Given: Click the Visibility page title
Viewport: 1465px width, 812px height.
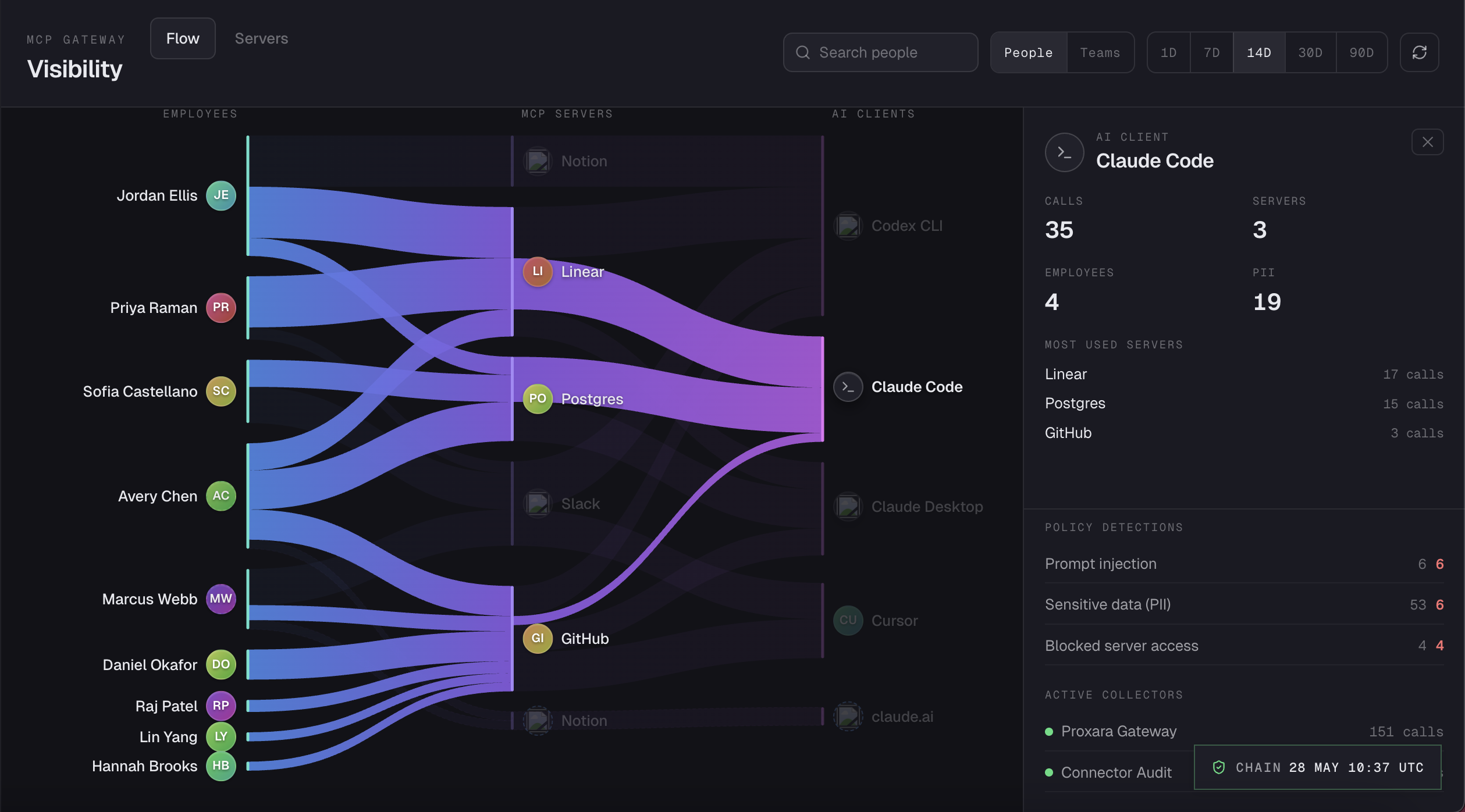Looking at the screenshot, I should 74,69.
